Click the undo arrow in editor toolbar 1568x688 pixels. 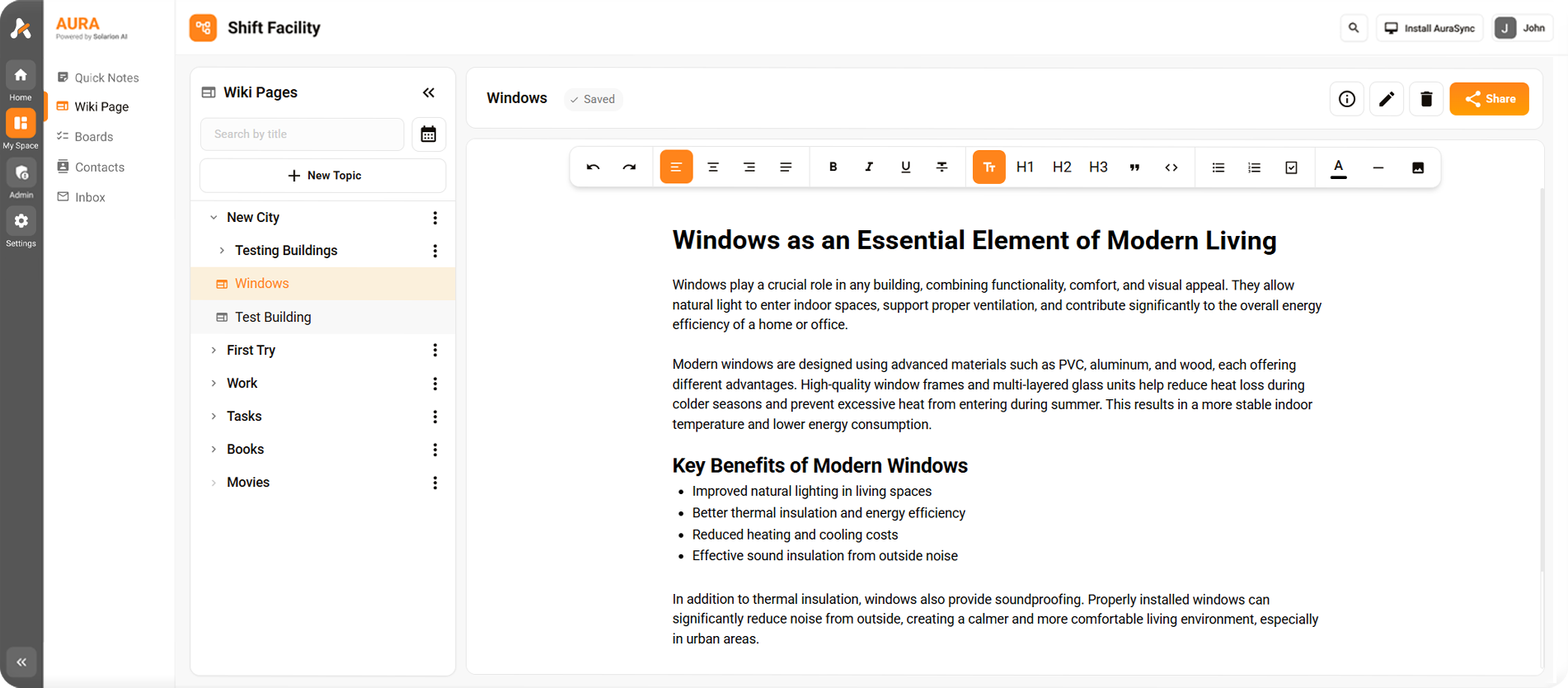[593, 167]
